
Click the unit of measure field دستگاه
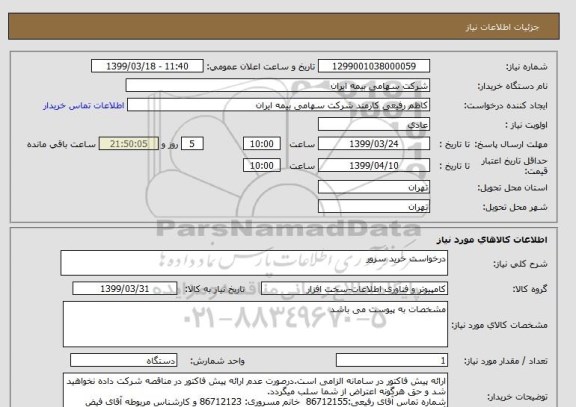(x=123, y=360)
